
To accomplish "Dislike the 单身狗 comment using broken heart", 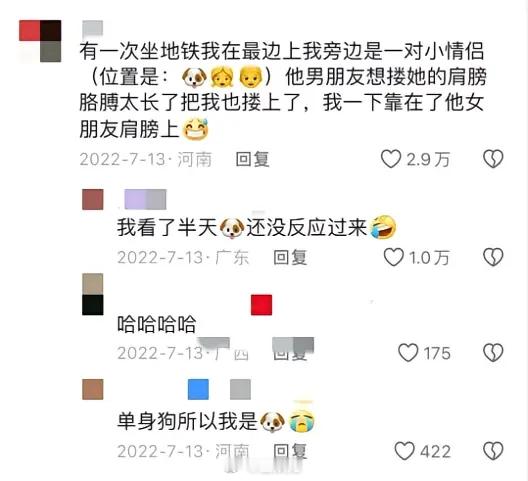I will point(493,451).
